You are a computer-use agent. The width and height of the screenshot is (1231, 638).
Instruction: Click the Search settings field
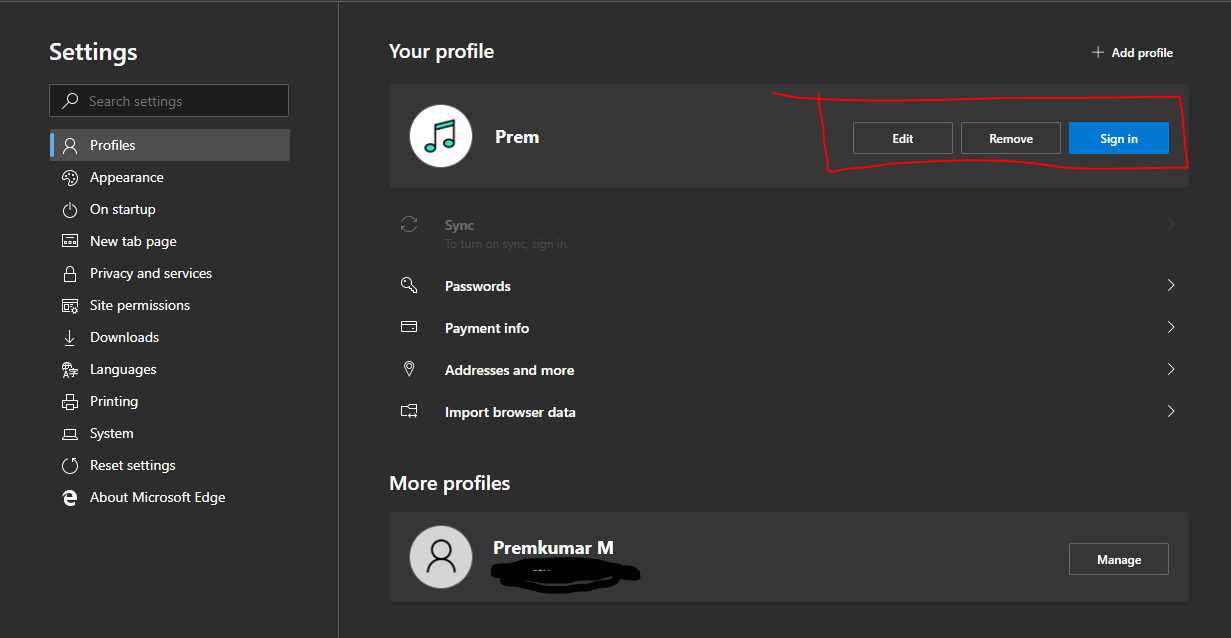point(168,100)
